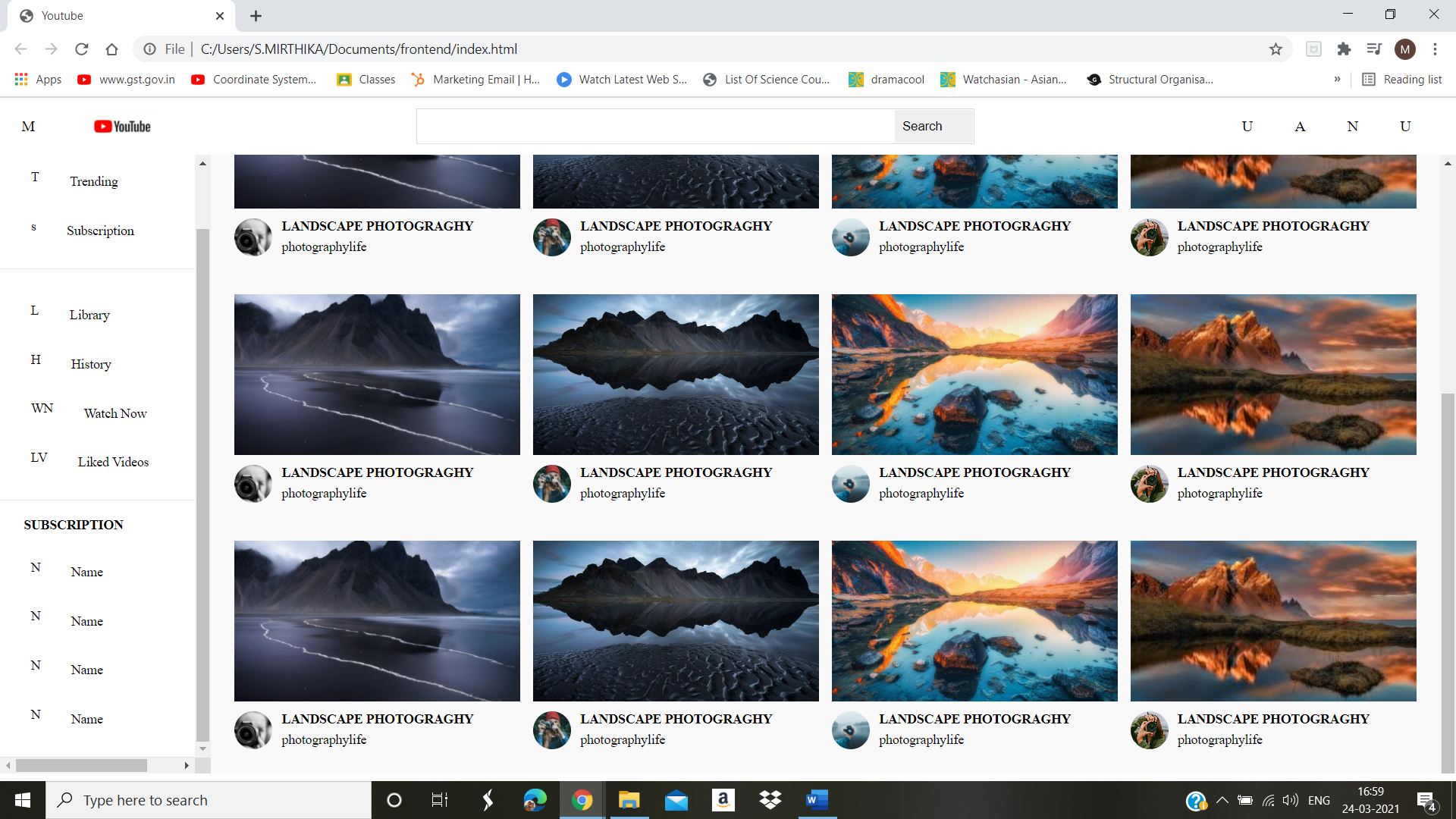
Task: Click the upload icon labeled U near profile
Action: click(1247, 126)
